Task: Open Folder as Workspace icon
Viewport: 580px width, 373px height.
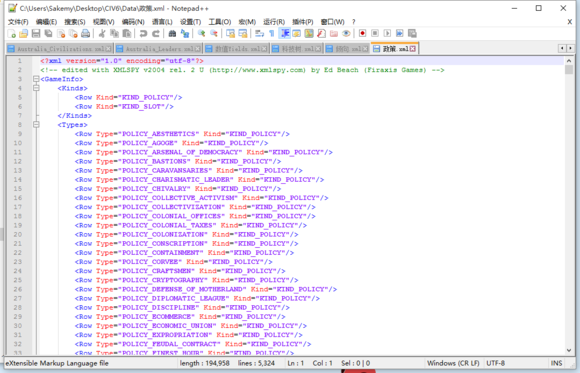Action: (334, 34)
